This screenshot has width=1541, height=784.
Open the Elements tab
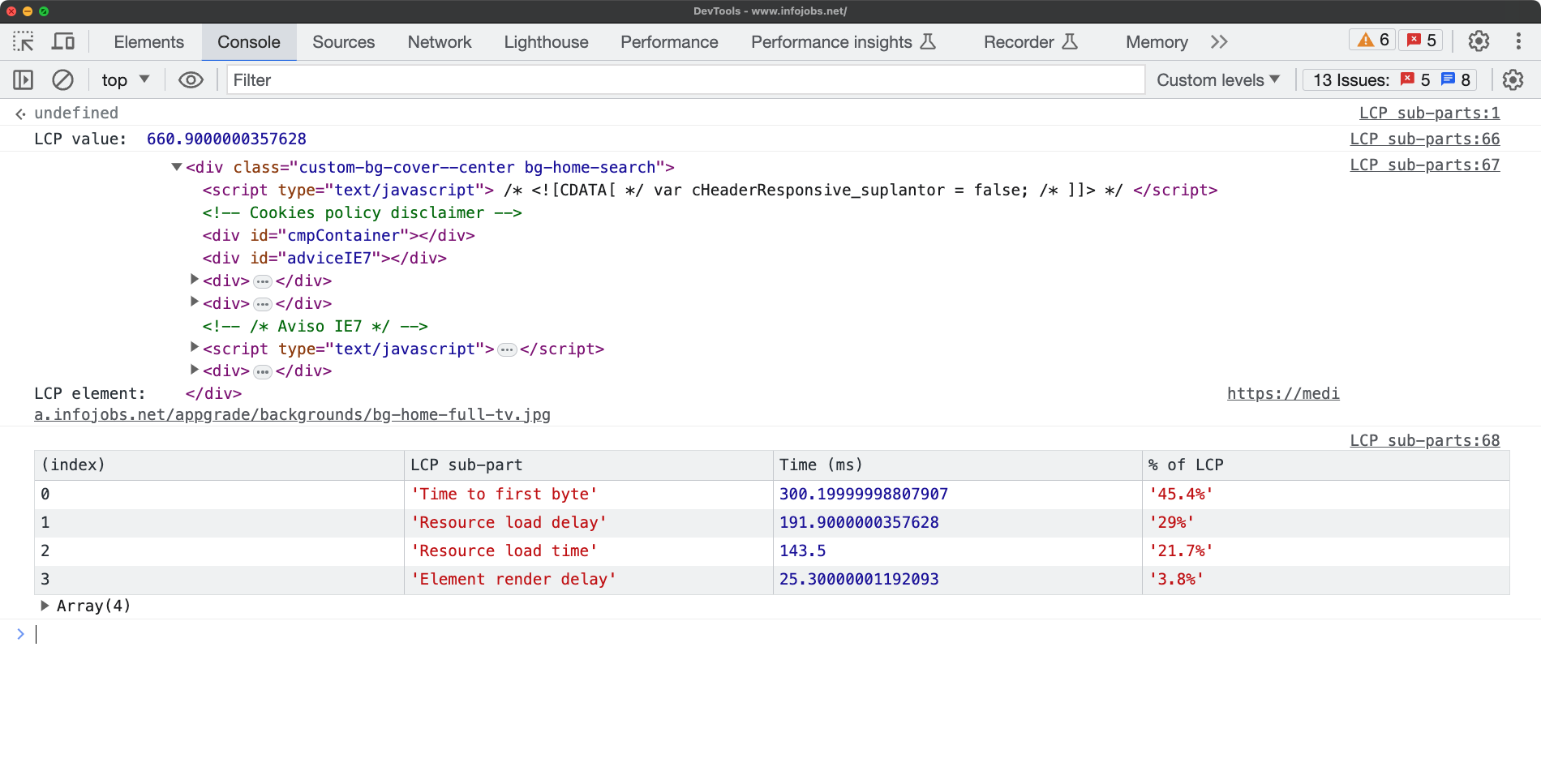point(148,41)
